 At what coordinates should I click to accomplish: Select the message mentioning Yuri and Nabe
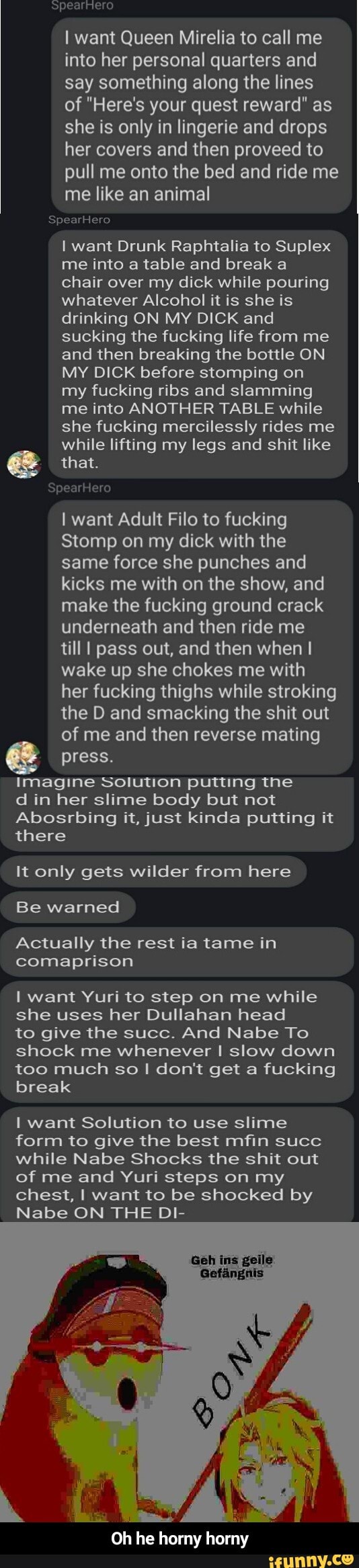[177, 1041]
